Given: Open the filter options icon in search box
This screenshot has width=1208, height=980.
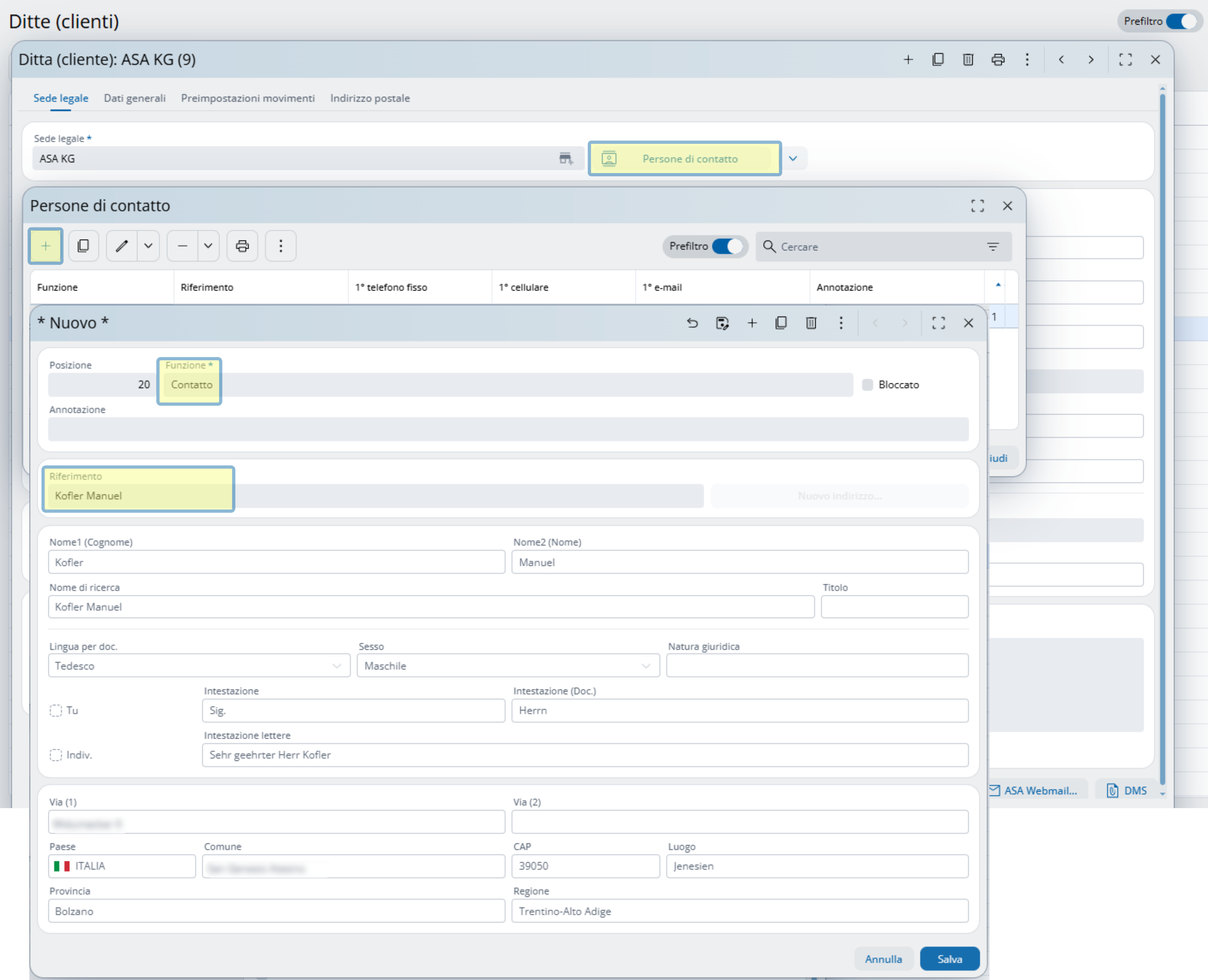Looking at the screenshot, I should pyautogui.click(x=992, y=247).
